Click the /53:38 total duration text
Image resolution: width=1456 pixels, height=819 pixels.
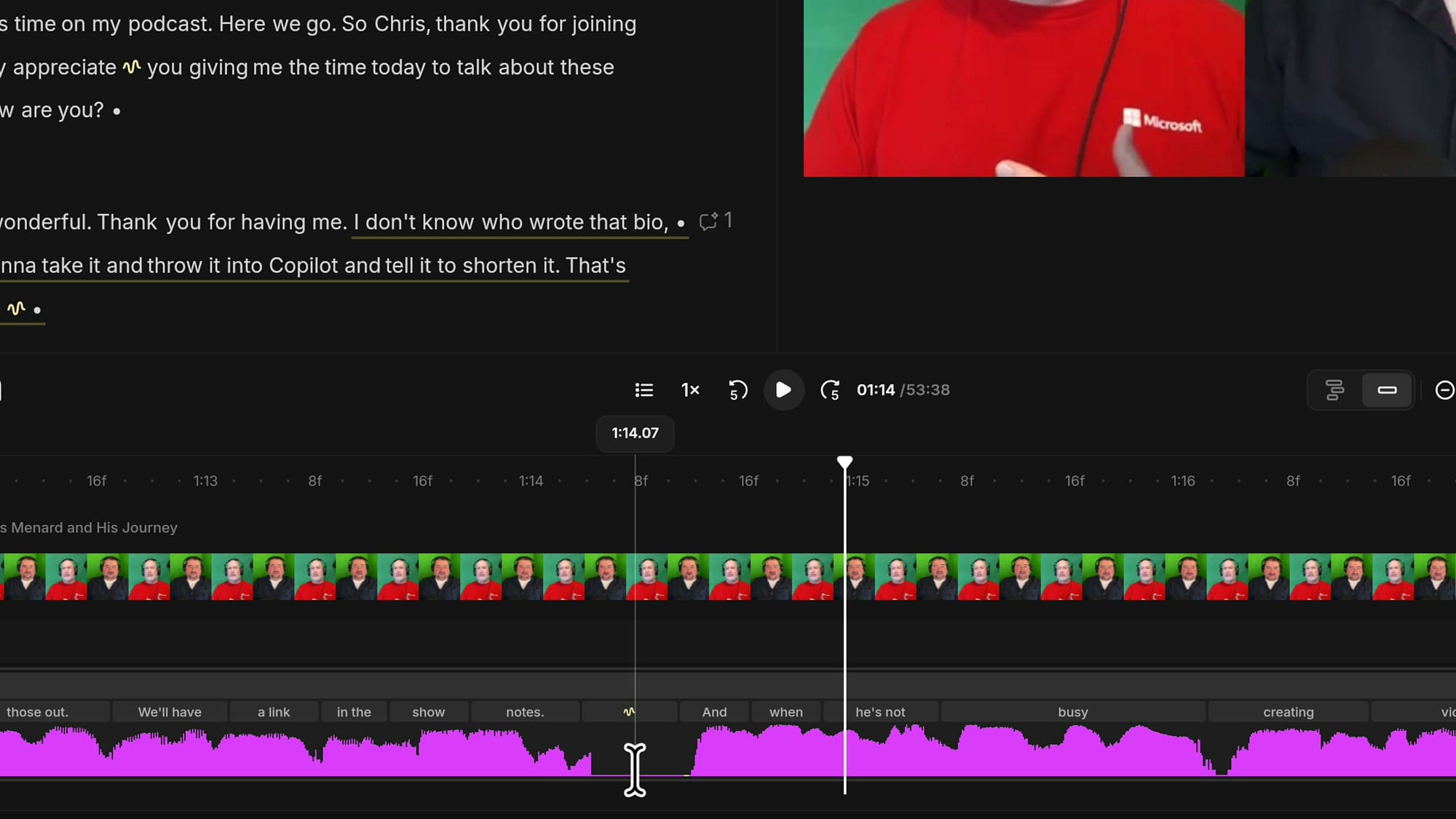(x=925, y=390)
